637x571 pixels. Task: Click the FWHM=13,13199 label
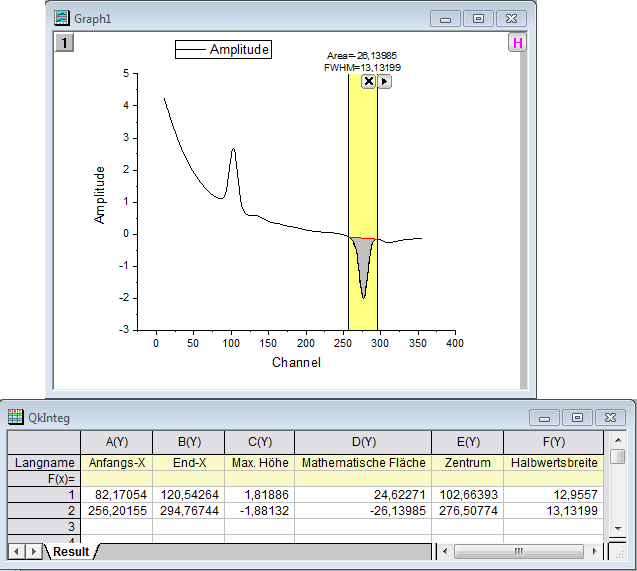362,67
